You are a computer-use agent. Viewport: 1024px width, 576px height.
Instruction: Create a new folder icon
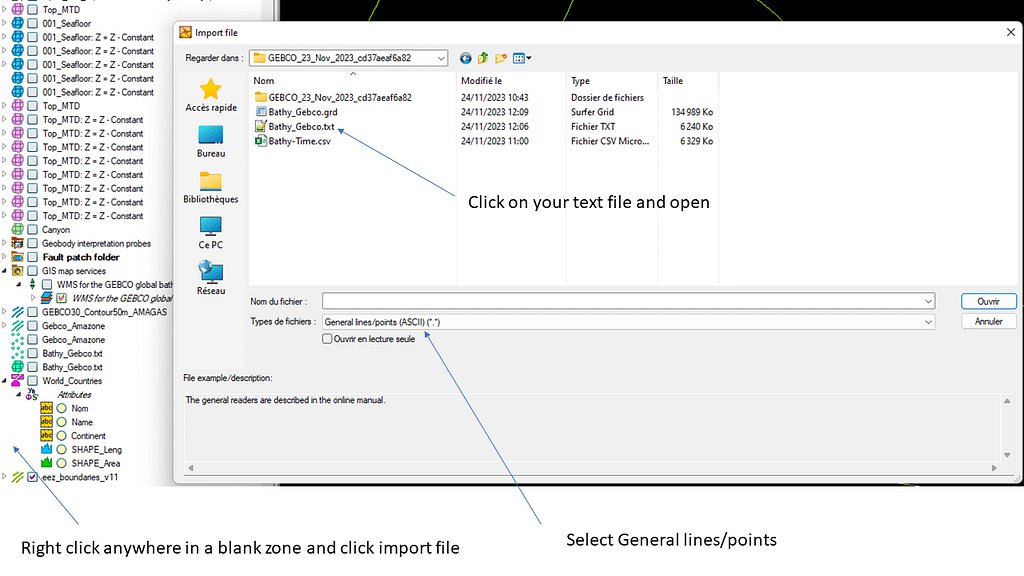502,58
